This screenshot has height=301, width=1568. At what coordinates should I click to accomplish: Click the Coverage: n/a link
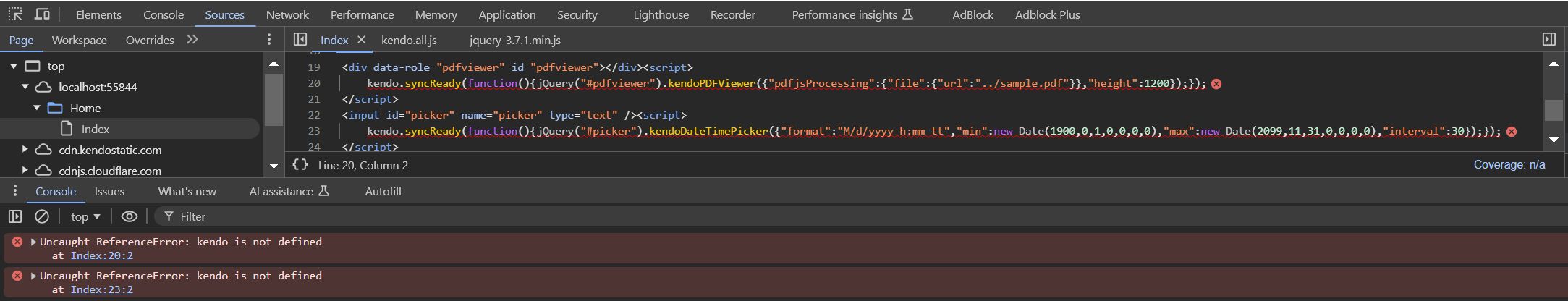[1509, 165]
